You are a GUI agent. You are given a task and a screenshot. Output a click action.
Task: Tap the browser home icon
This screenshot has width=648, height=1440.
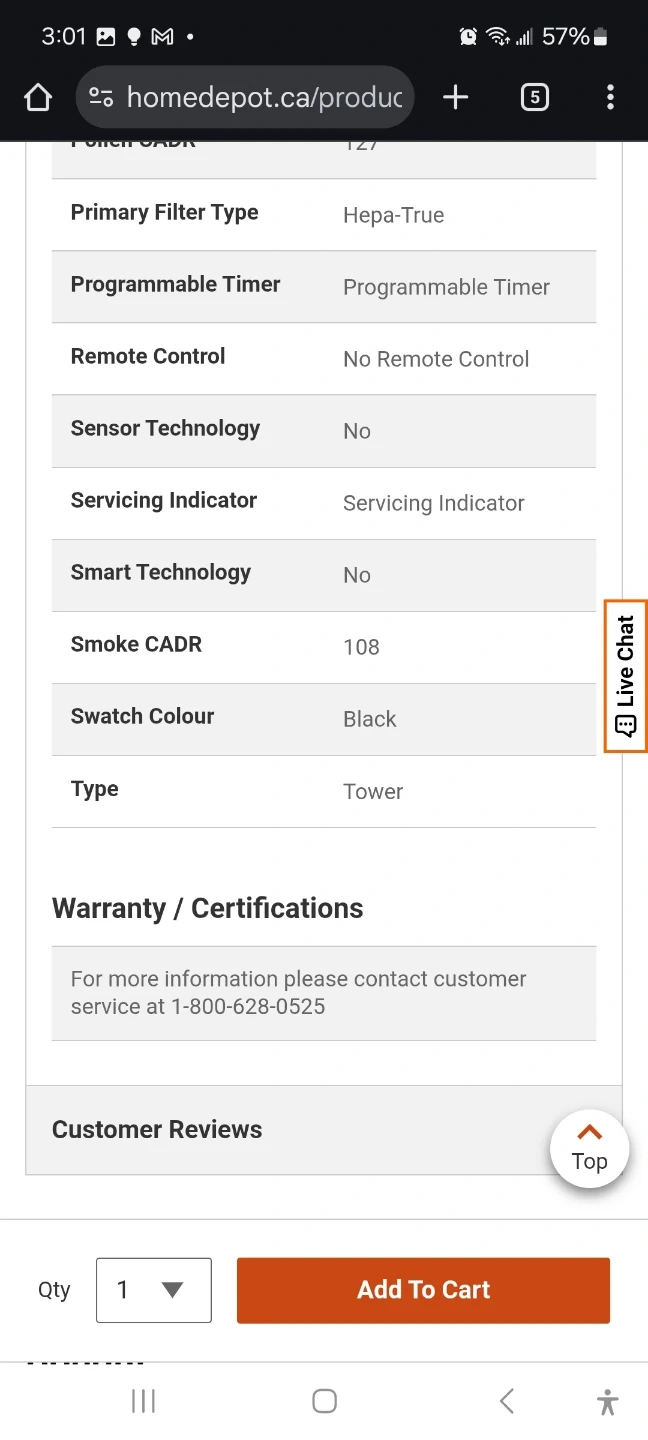38,97
